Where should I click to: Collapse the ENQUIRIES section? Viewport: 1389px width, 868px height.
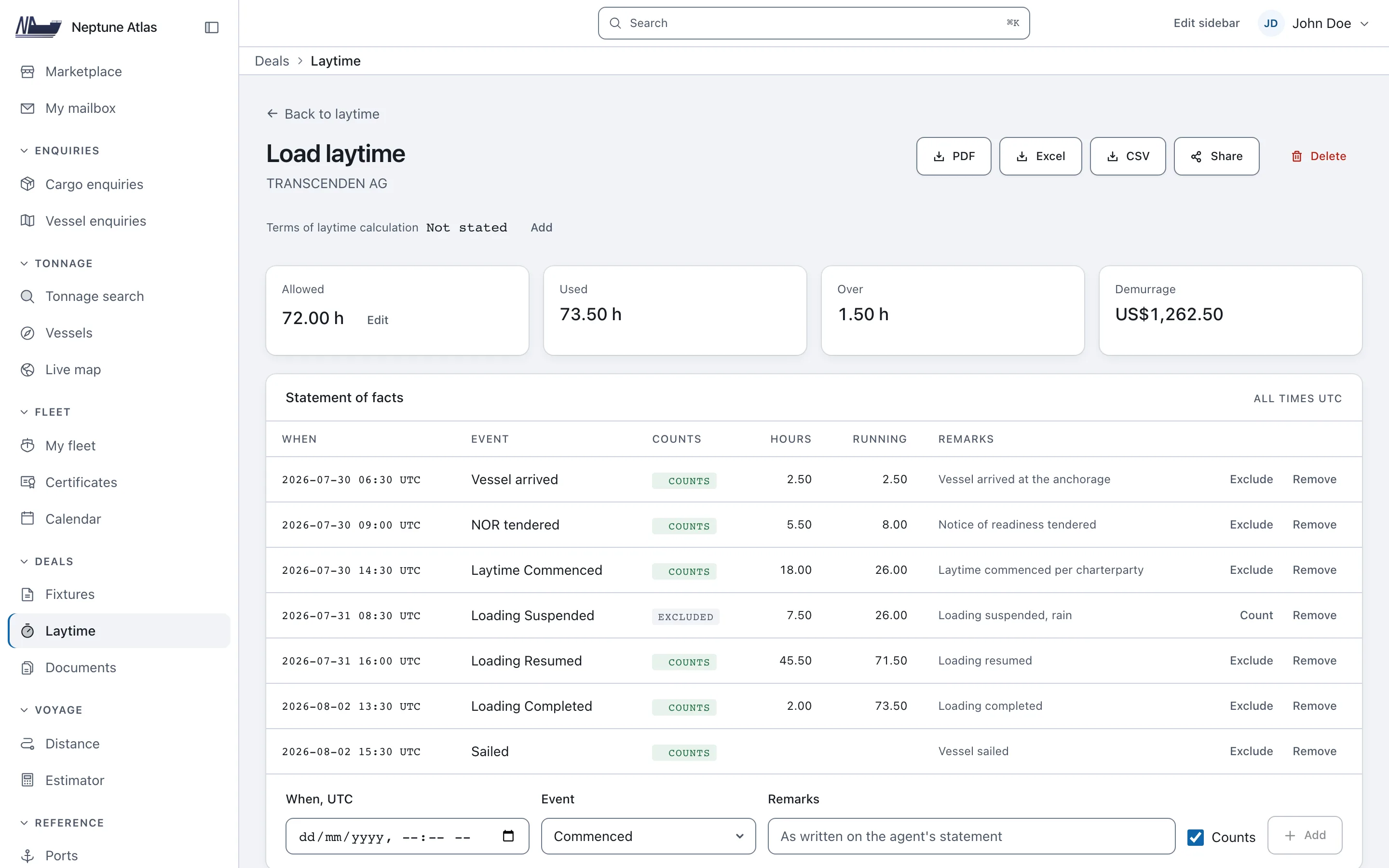(x=60, y=150)
